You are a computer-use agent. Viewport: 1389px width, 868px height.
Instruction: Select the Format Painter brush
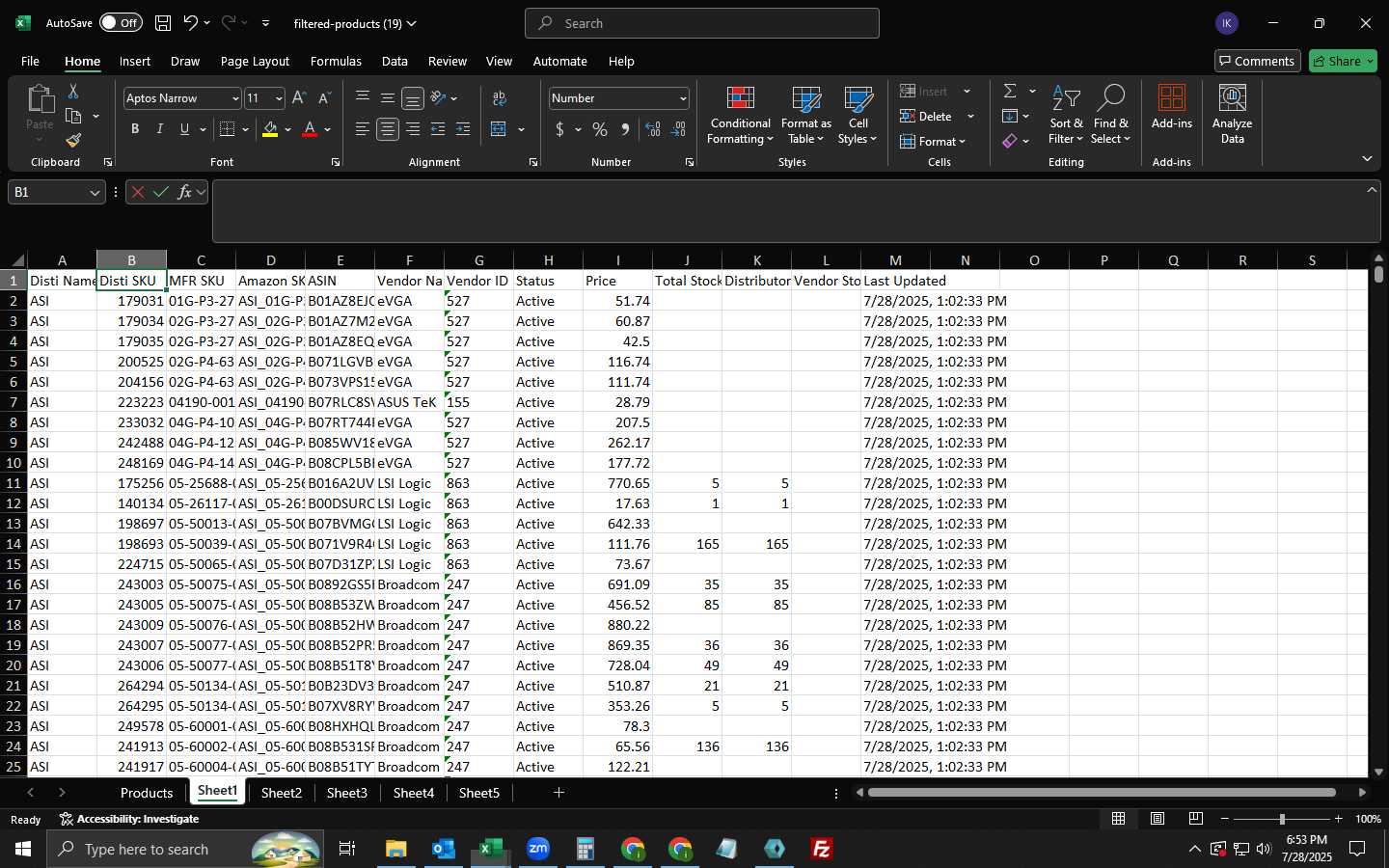point(73,141)
